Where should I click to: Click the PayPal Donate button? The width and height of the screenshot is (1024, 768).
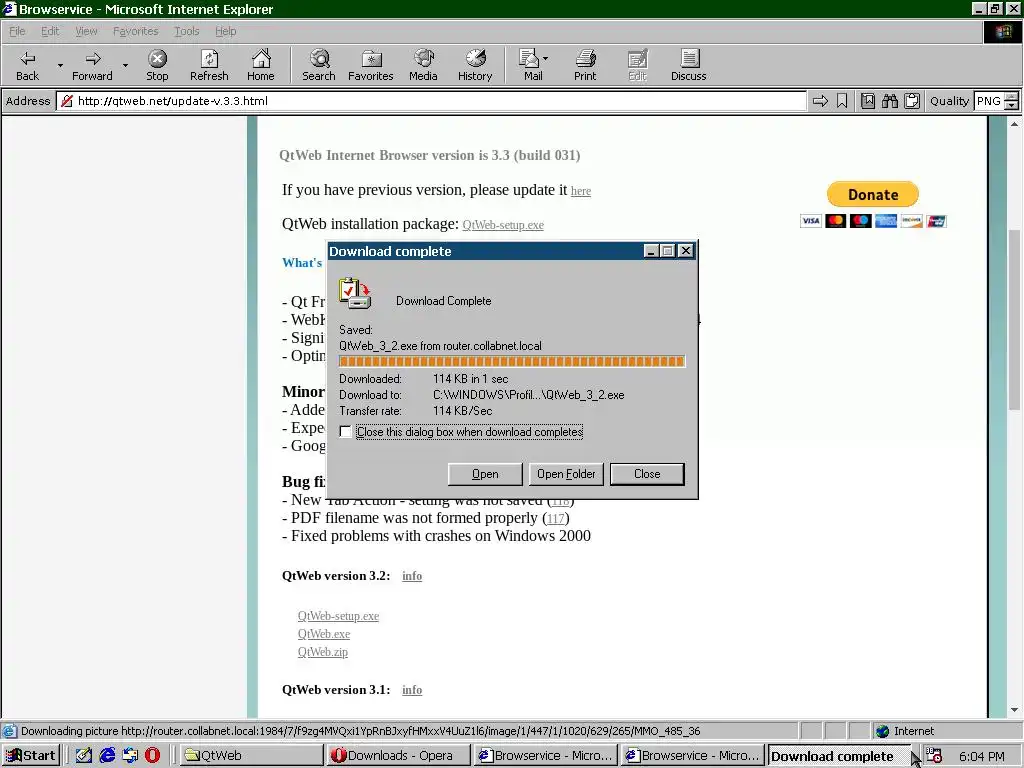click(872, 195)
